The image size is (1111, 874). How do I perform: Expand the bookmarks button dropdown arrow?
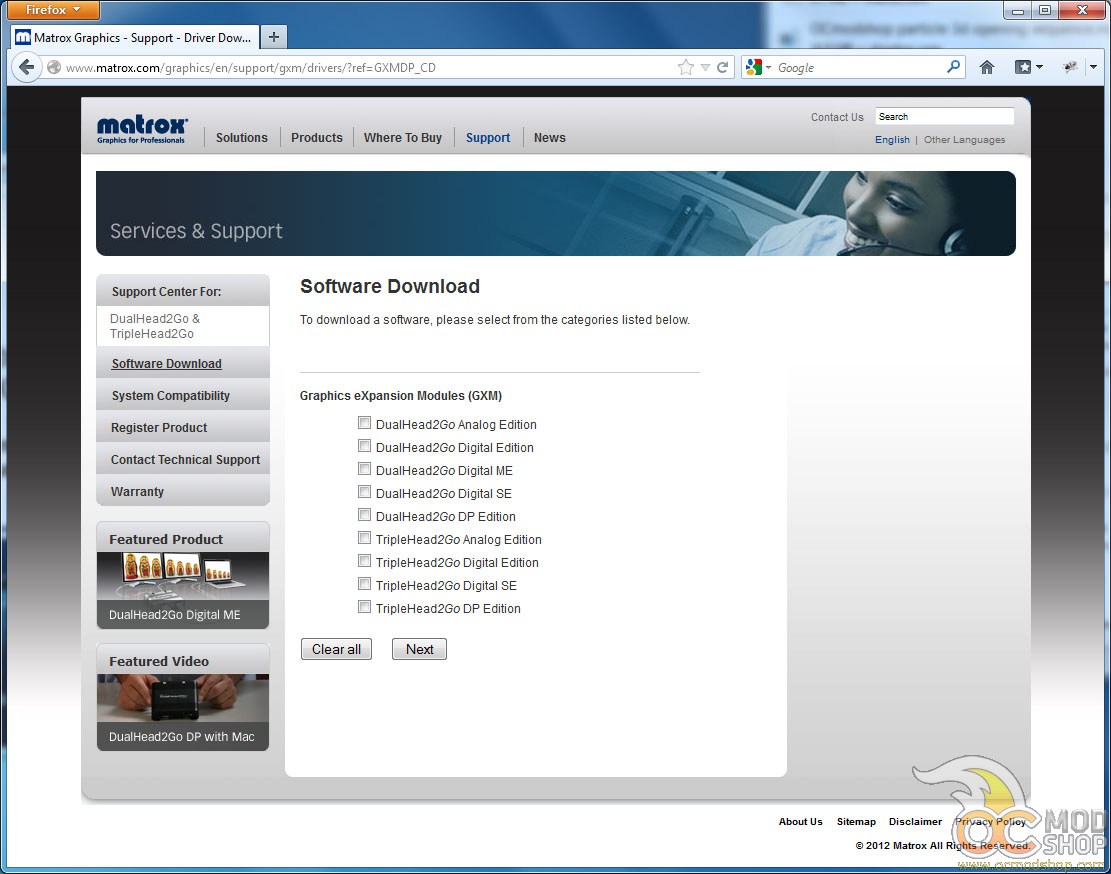point(1039,67)
